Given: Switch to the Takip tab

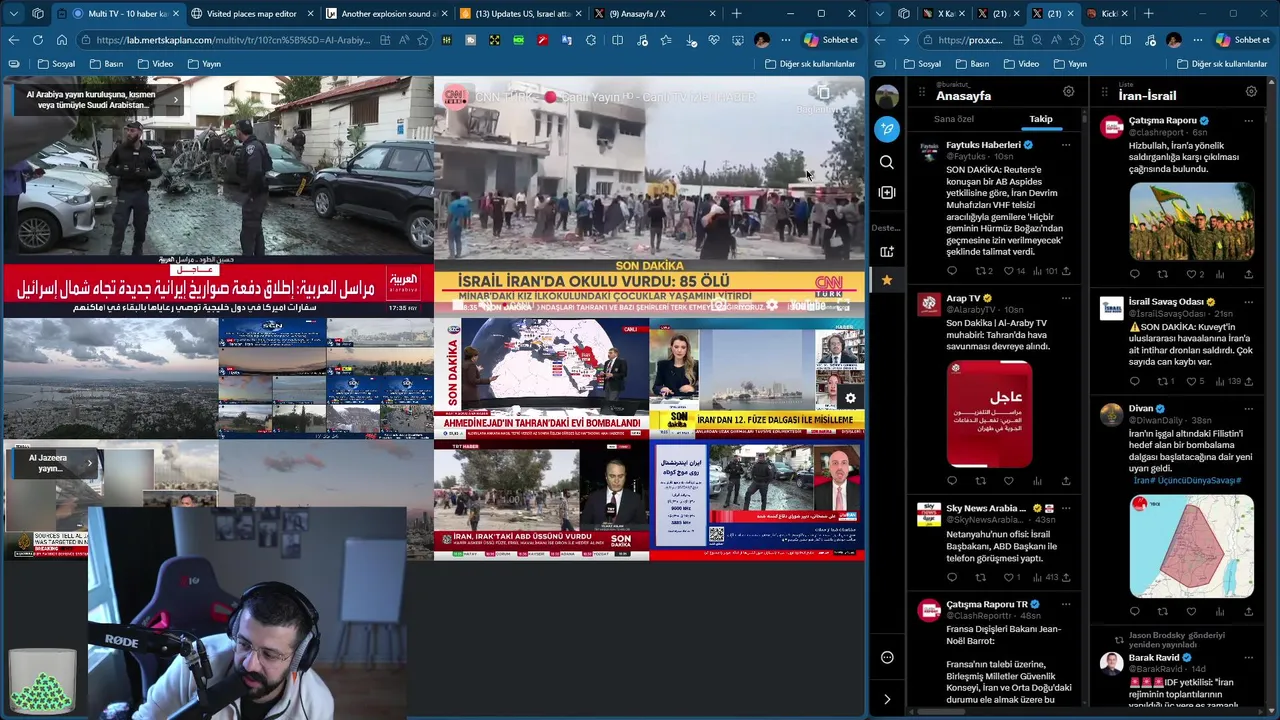Looking at the screenshot, I should click(x=1041, y=119).
